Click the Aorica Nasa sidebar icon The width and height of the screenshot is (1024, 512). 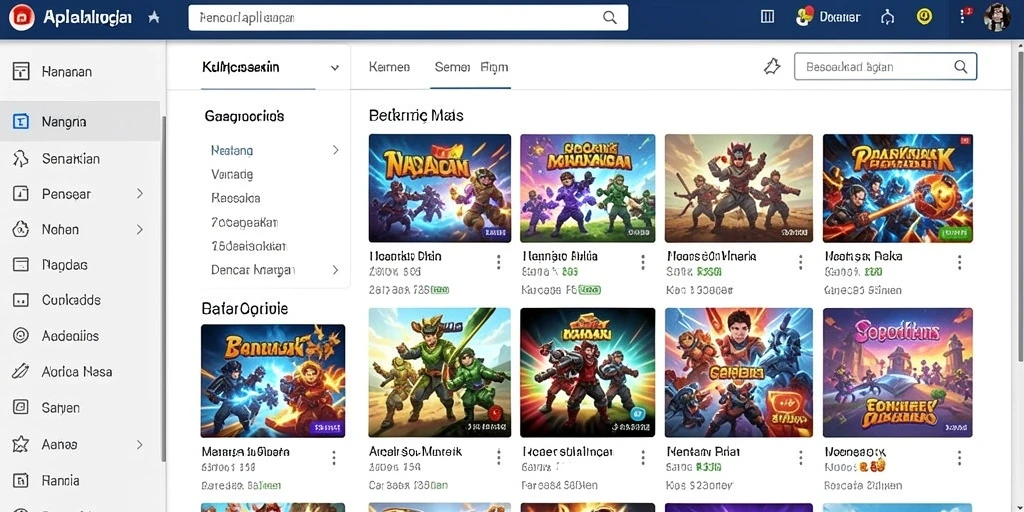click(x=21, y=372)
